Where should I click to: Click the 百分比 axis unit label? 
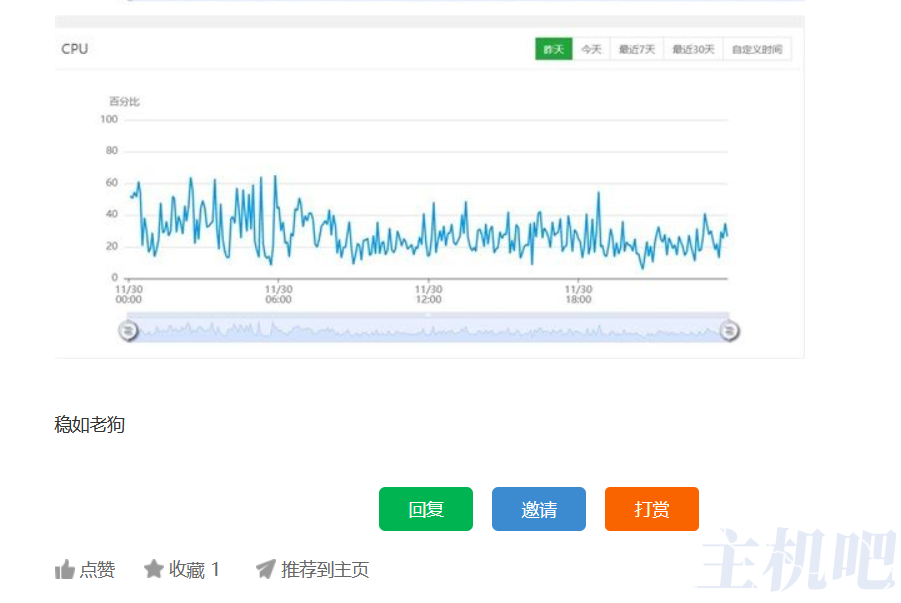124,102
